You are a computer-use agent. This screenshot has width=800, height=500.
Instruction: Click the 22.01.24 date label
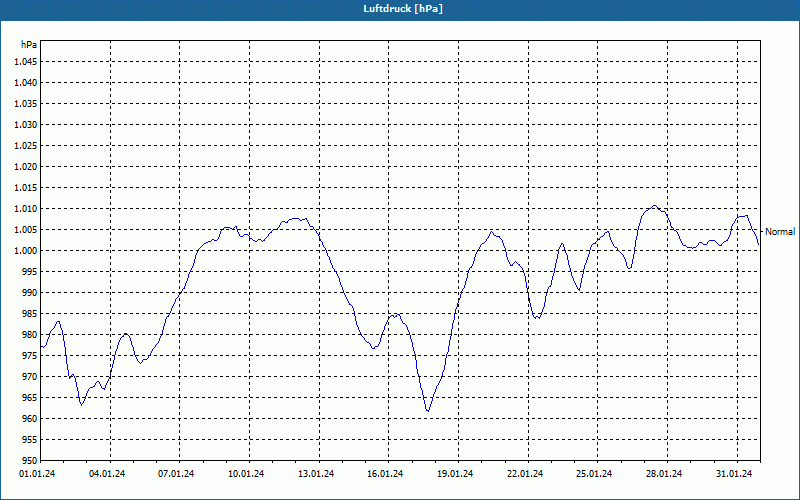click(x=525, y=474)
